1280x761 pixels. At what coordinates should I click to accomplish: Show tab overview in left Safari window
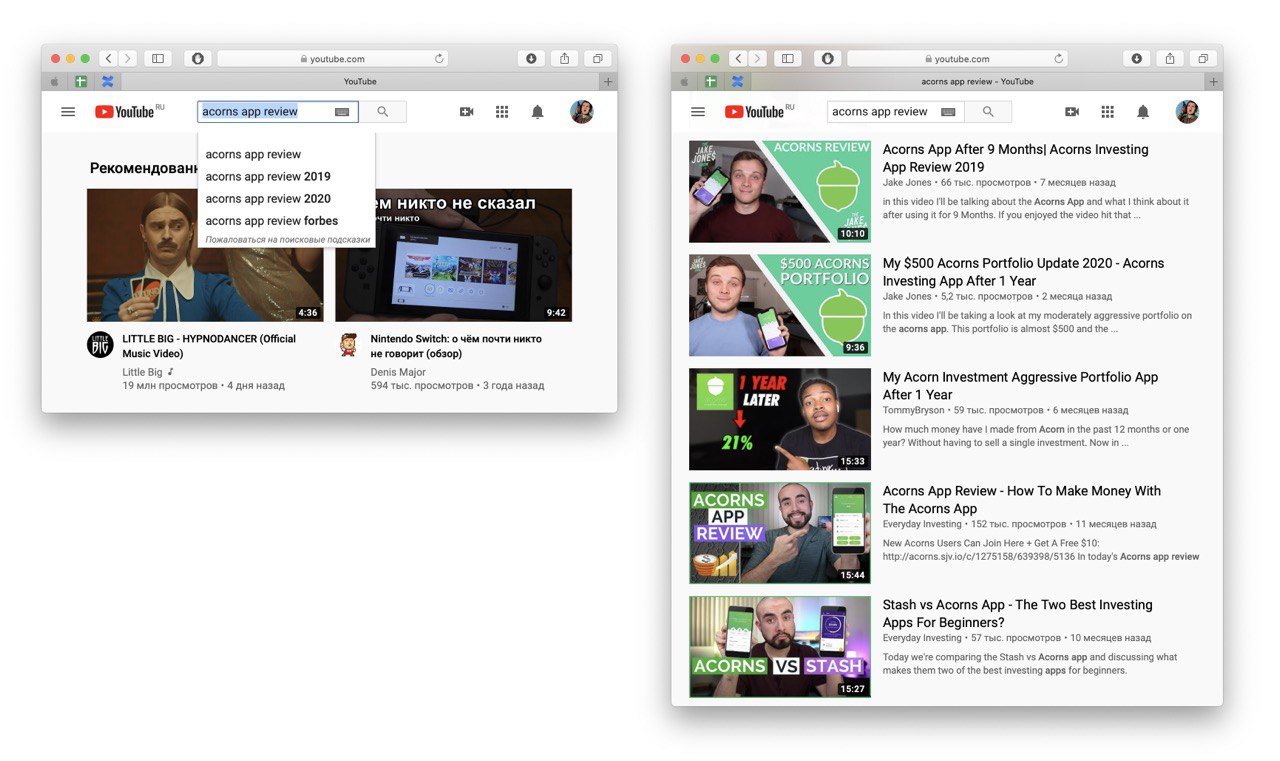598,59
